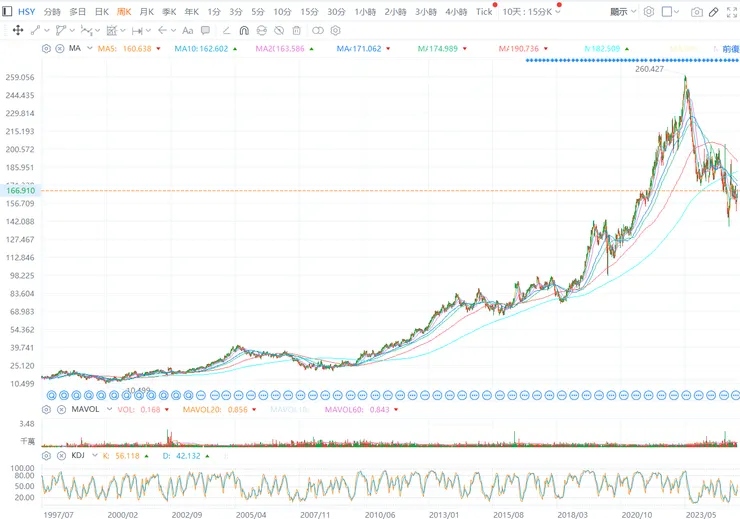Open the MA indicator type dropdown
This screenshot has height=519, width=740.
(x=90, y=48)
